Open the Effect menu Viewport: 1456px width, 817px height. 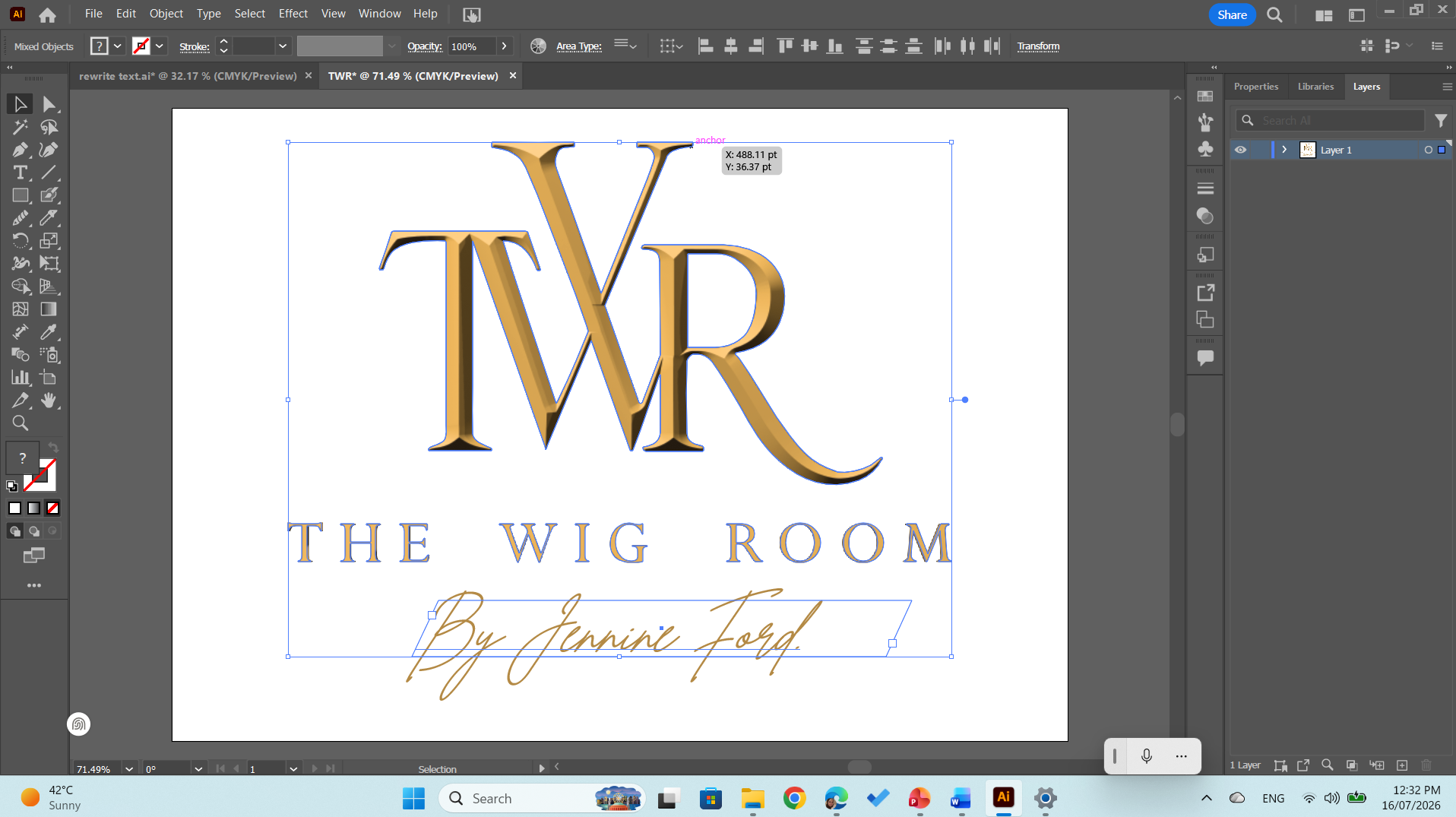click(x=293, y=14)
